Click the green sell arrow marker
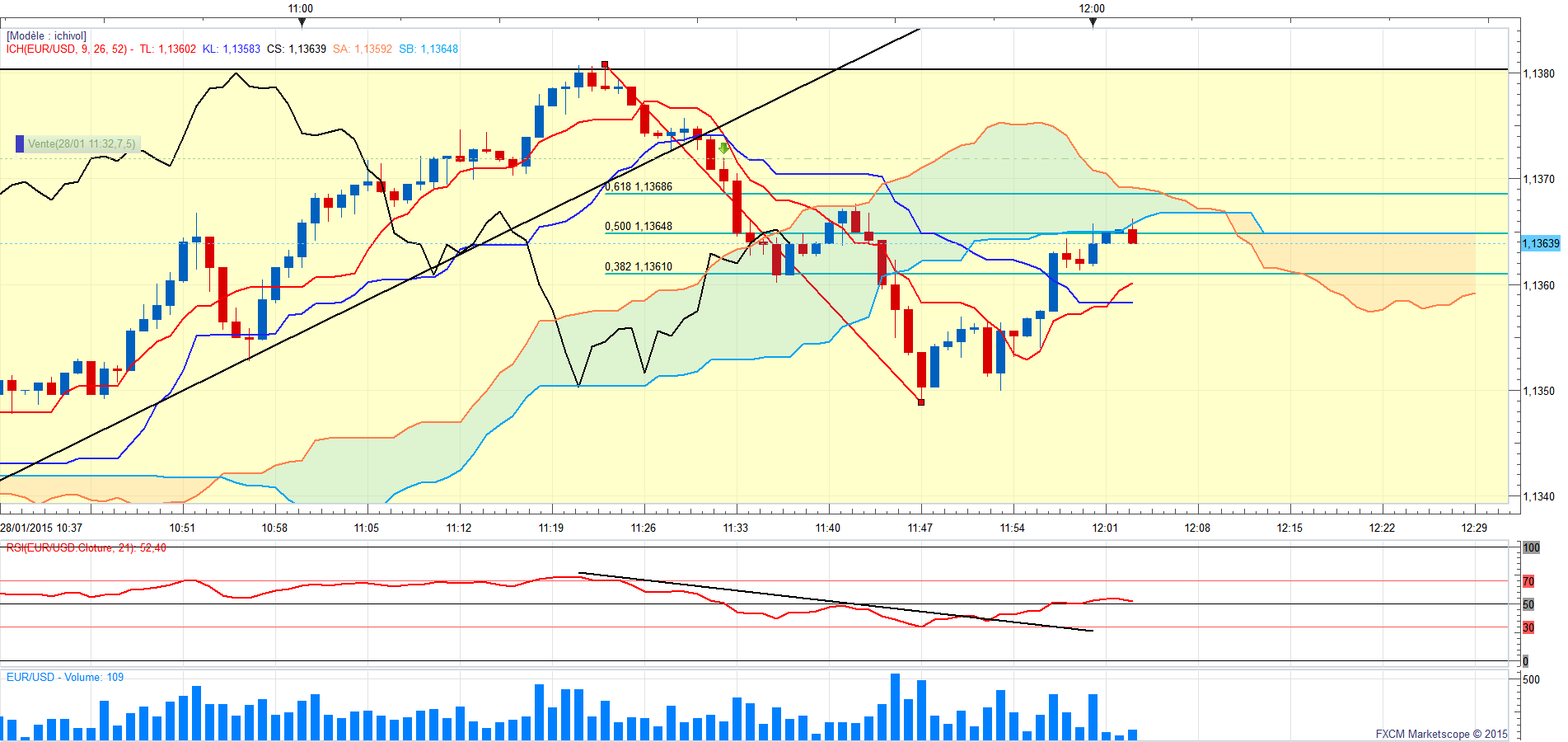The image size is (1568, 742). 723,148
